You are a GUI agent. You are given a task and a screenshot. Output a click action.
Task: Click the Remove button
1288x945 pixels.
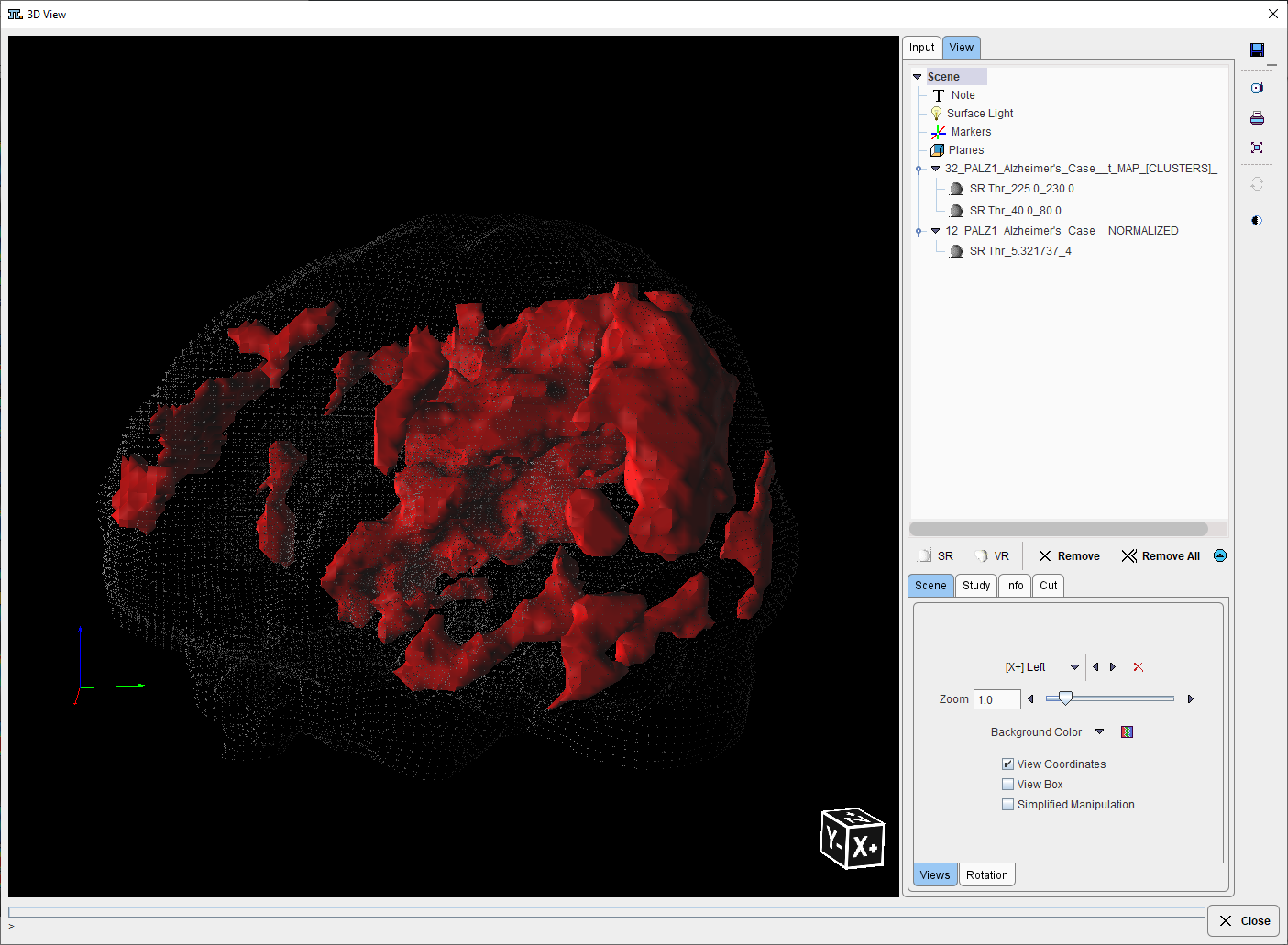point(1069,556)
